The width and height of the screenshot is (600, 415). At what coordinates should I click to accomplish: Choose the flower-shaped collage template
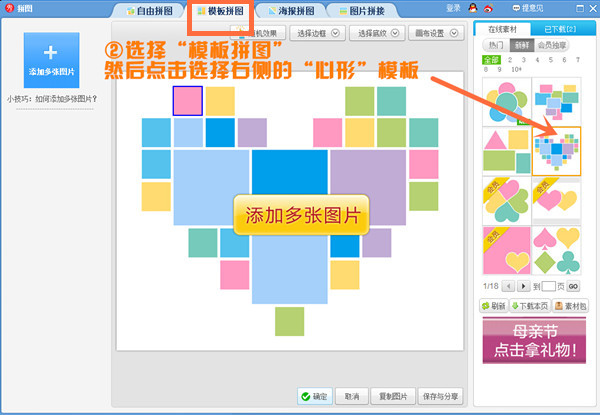(506, 101)
